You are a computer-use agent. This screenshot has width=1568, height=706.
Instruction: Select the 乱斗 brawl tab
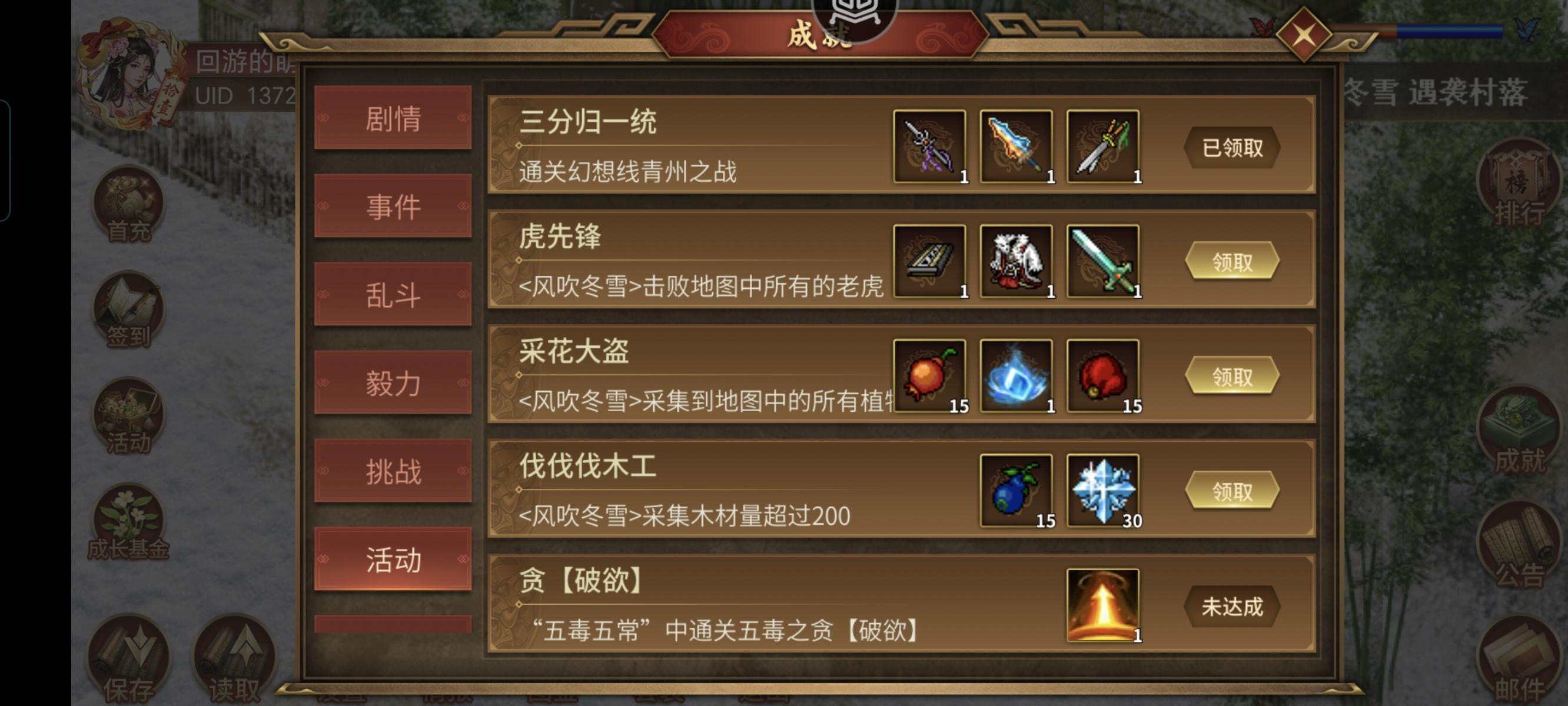(393, 295)
